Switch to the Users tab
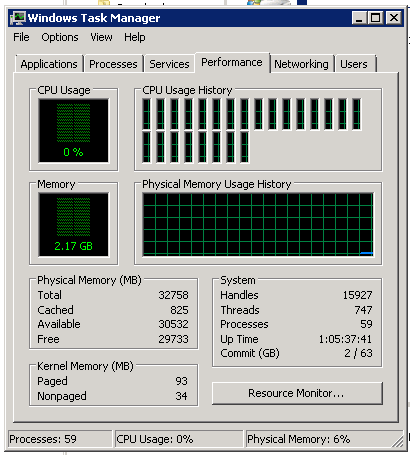410x455 pixels. (x=354, y=64)
